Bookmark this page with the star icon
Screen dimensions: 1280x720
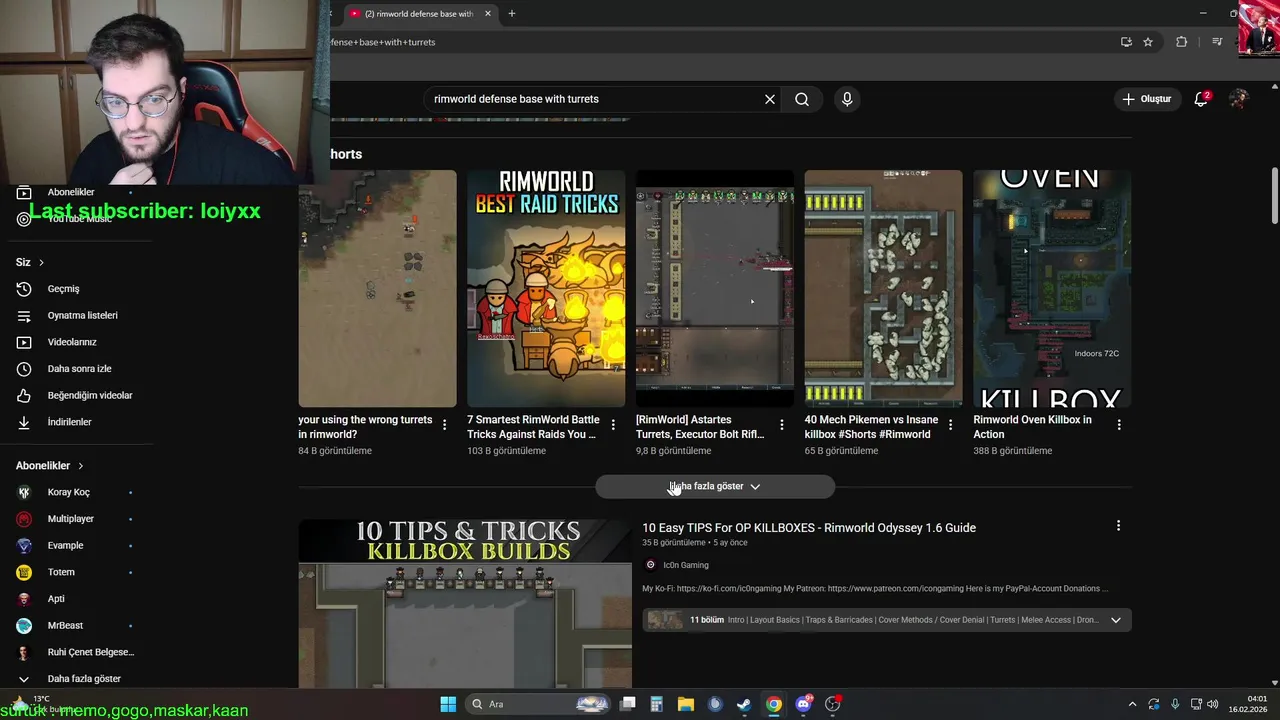[x=1148, y=42]
